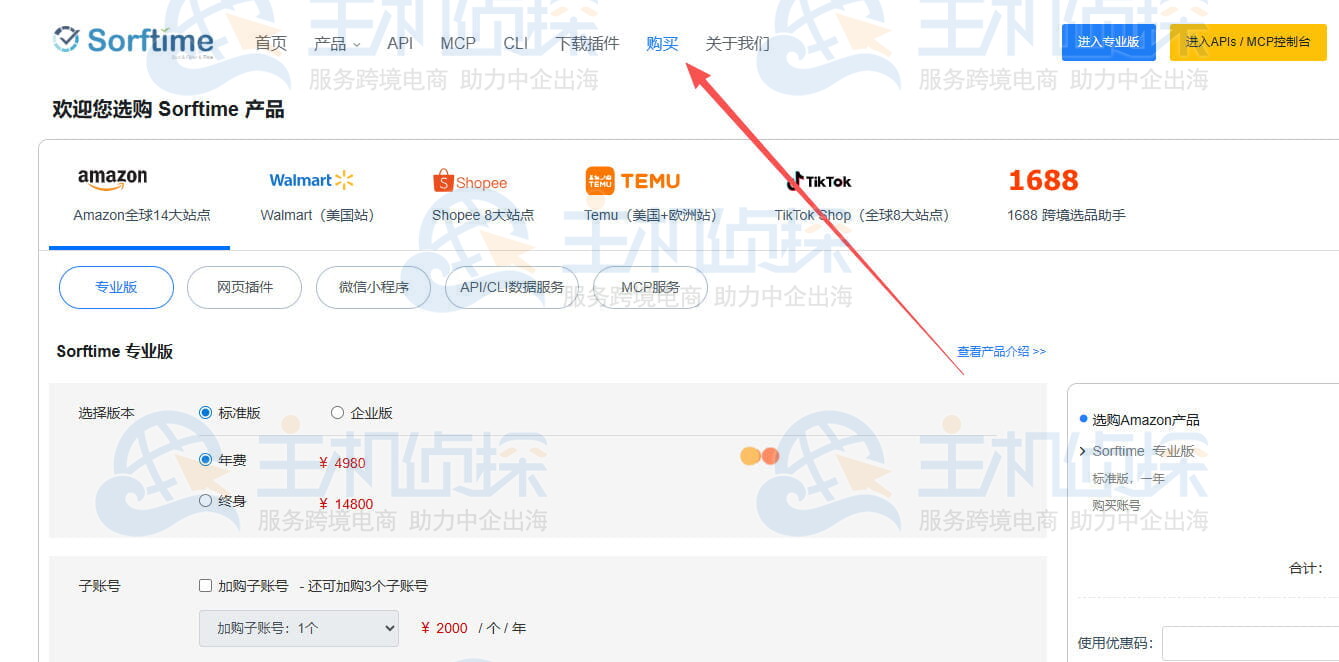
Task: Open the CLI nav item
Action: [x=516, y=43]
